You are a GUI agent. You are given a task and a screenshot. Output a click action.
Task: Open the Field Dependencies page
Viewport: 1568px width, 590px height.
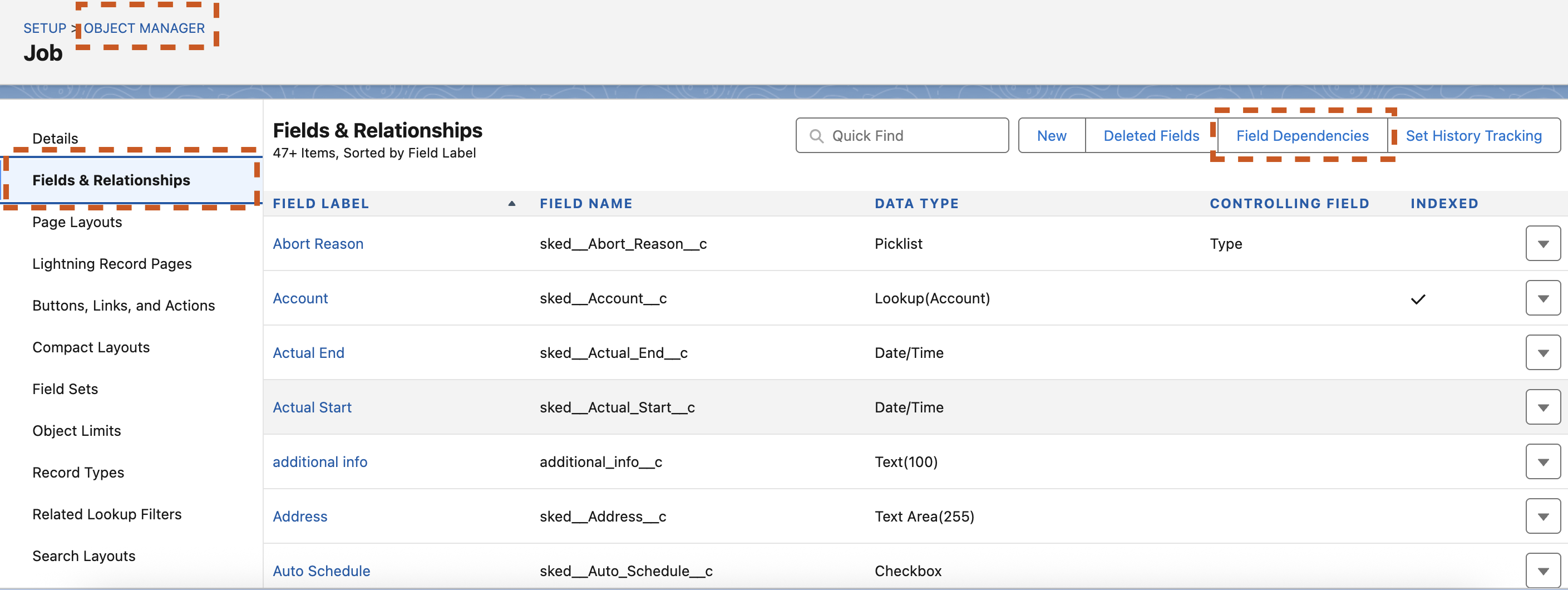1302,136
